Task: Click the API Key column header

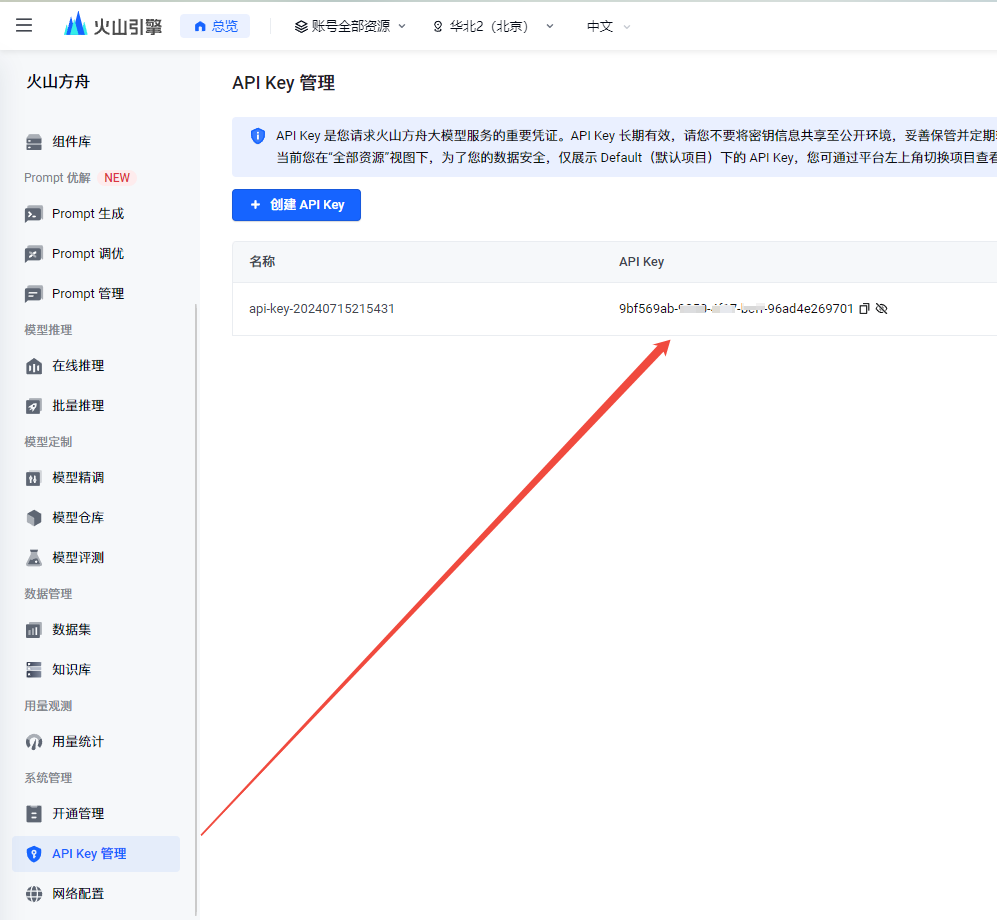Action: pos(642,262)
